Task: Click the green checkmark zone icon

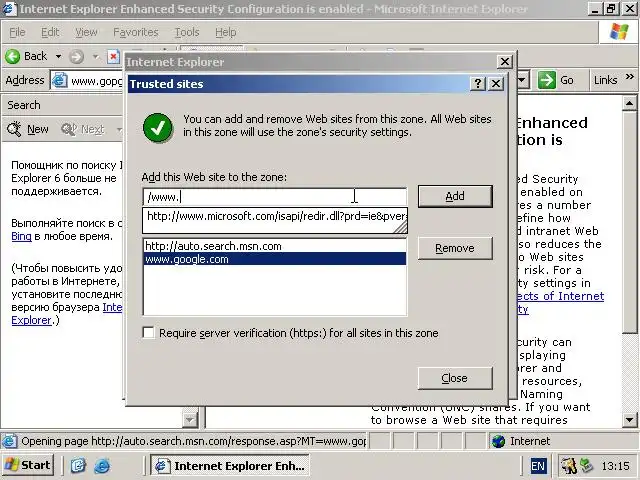Action: [x=158, y=127]
